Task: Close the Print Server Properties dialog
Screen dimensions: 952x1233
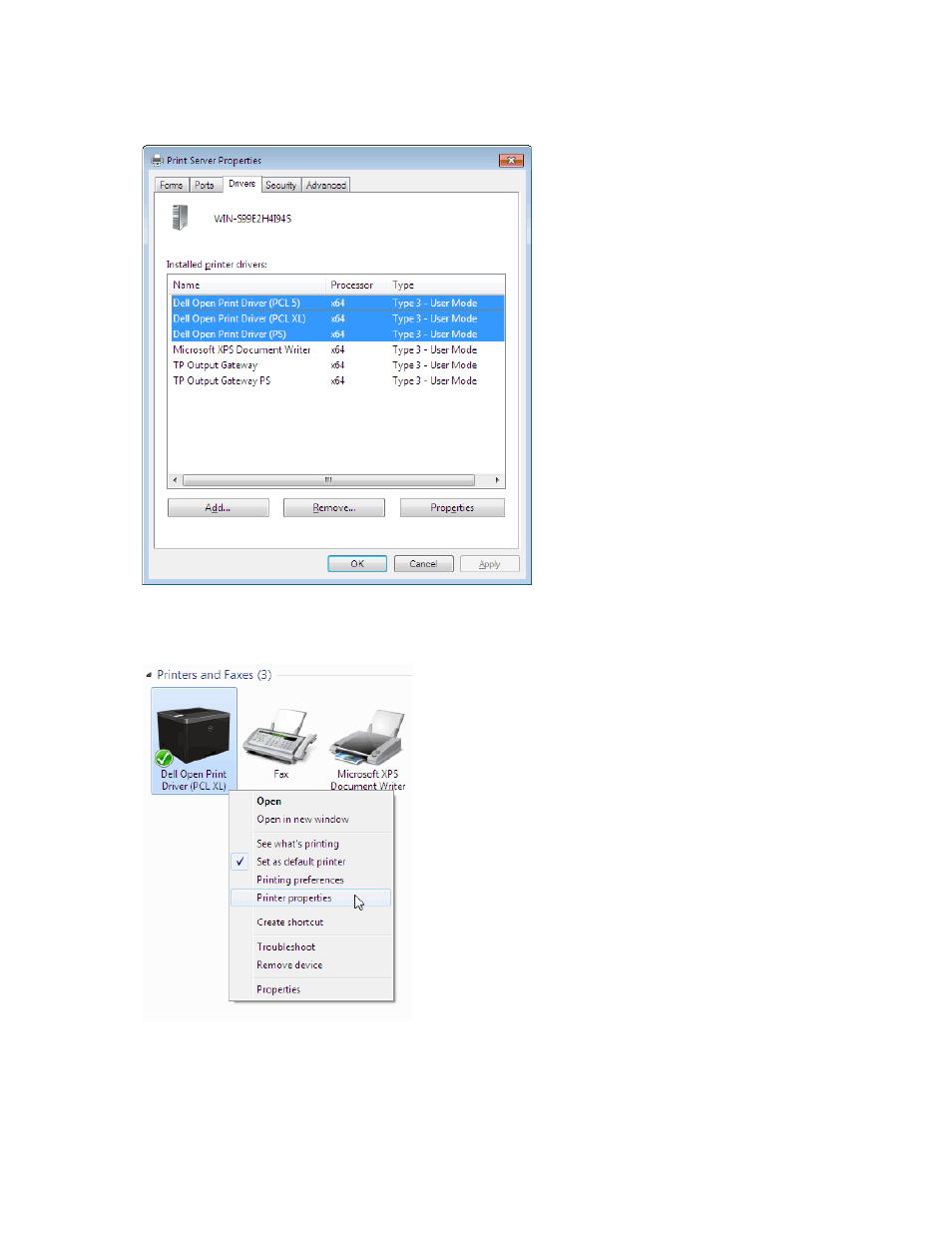Action: (x=511, y=160)
